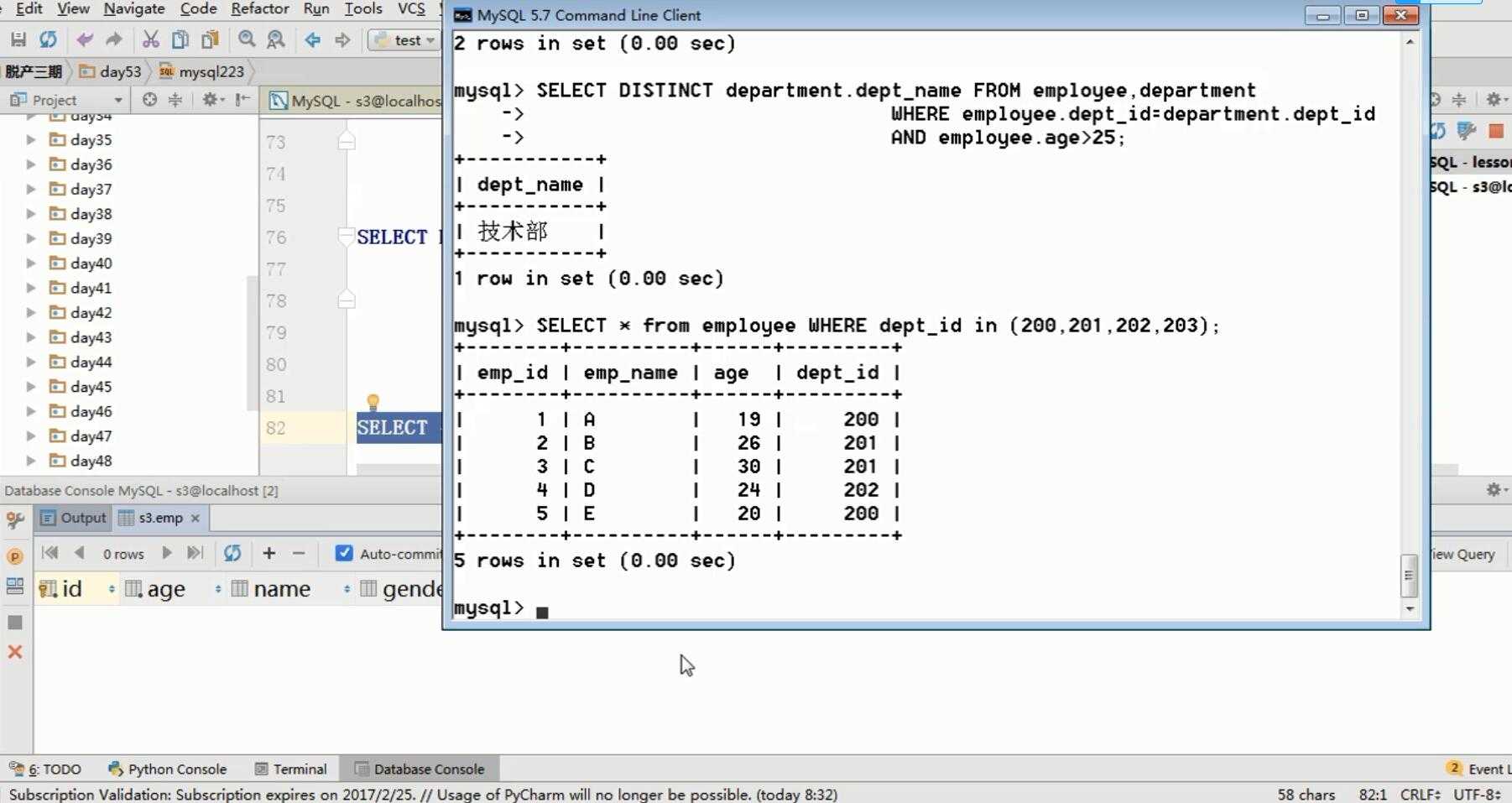1512x803 pixels.
Task: Open the test run configuration dropdown
Action: click(x=404, y=40)
